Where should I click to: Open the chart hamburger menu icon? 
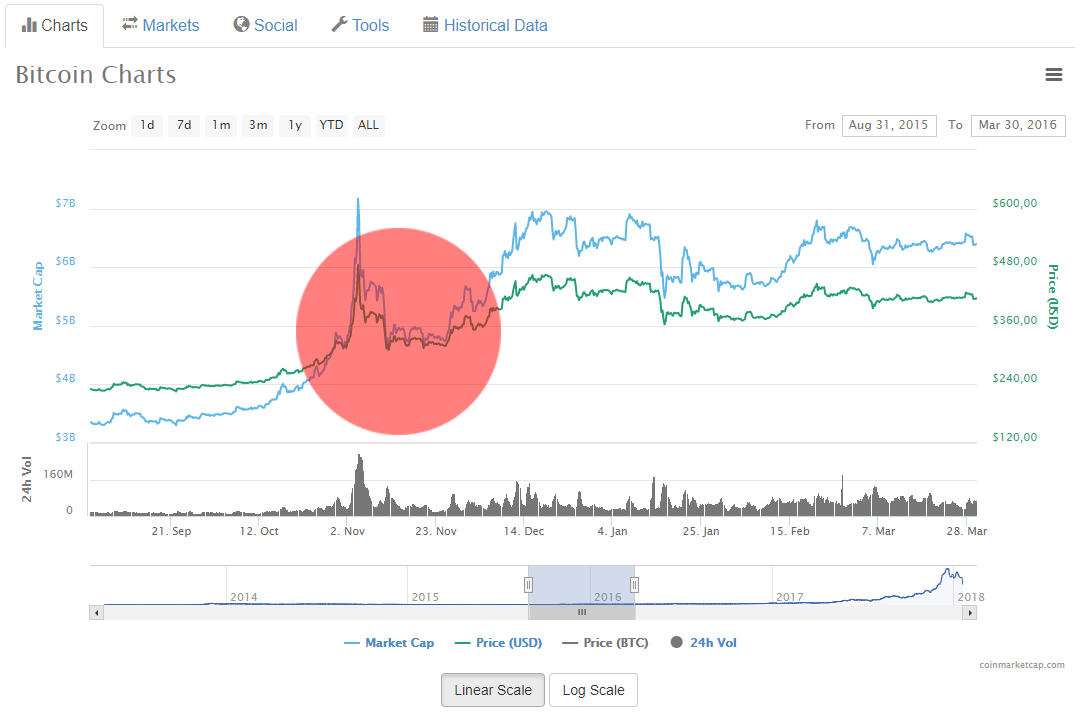tap(1053, 74)
